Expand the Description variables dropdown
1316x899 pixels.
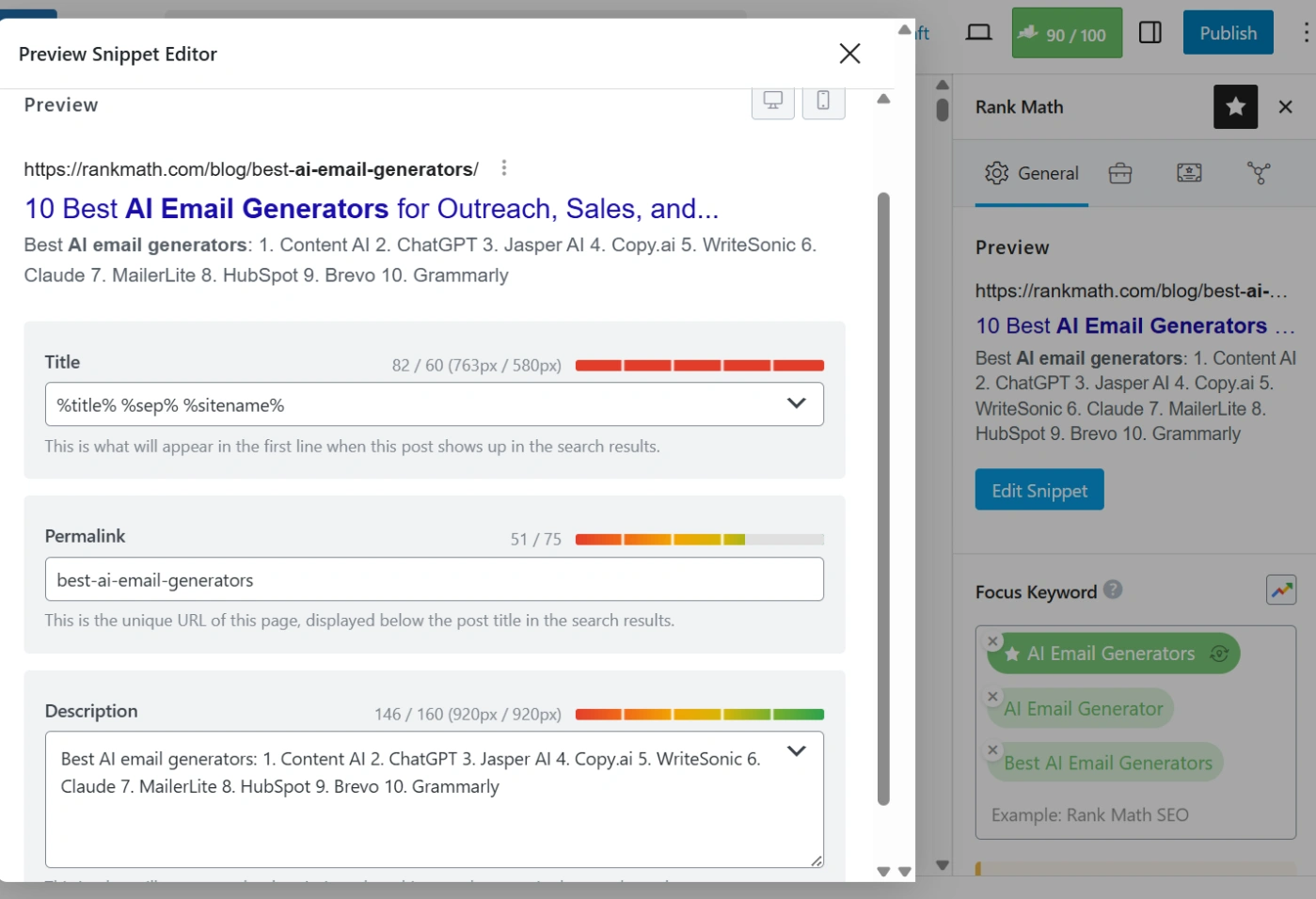(x=796, y=751)
